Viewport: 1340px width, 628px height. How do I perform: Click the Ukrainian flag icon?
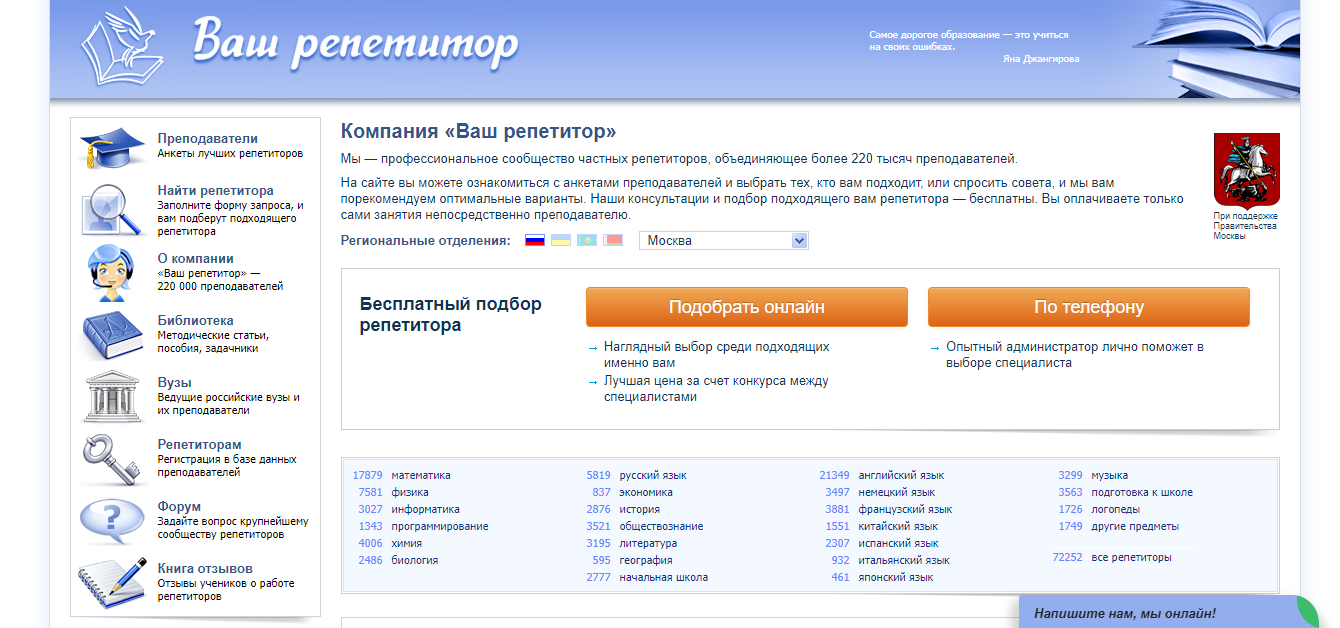560,240
